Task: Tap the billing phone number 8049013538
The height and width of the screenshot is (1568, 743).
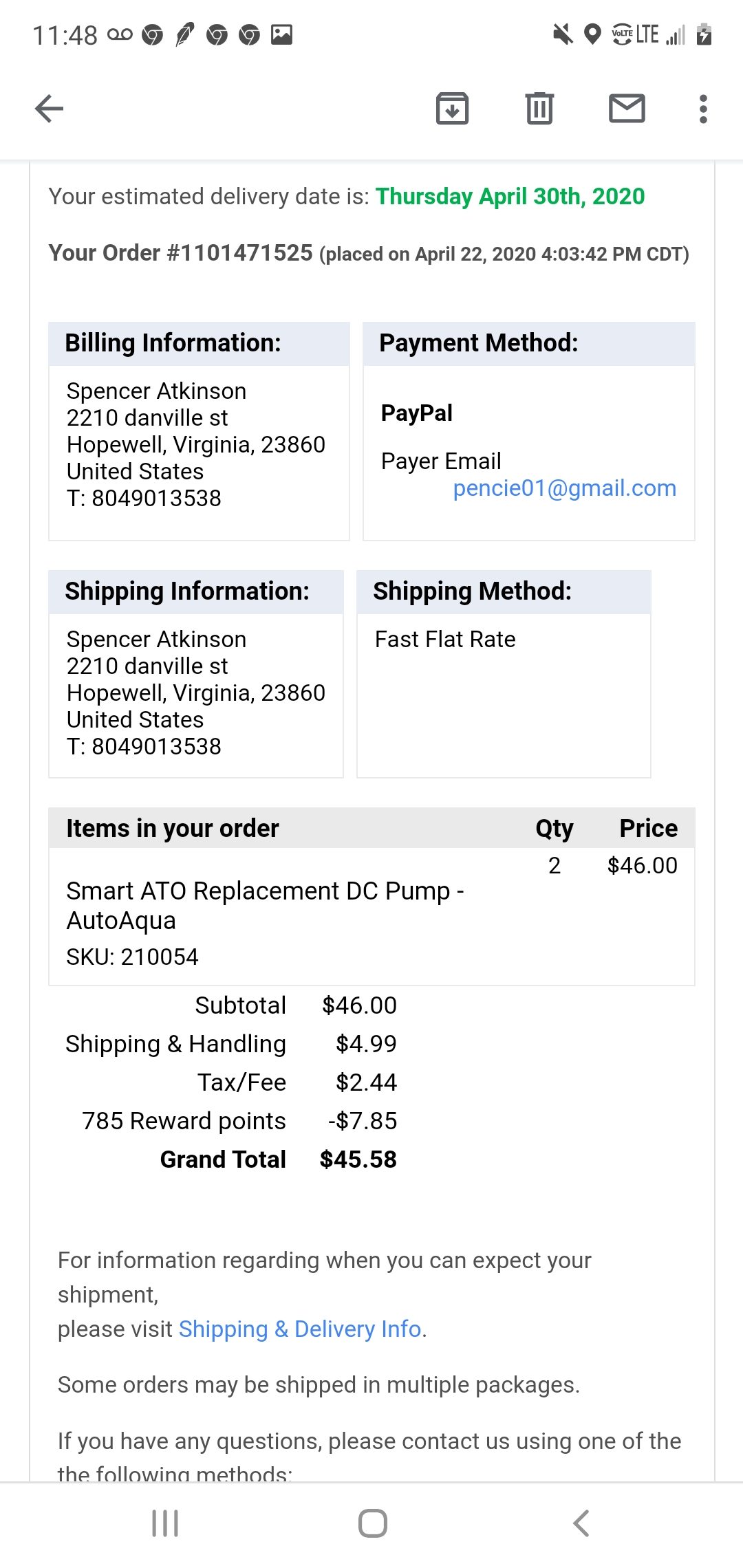Action: click(156, 499)
